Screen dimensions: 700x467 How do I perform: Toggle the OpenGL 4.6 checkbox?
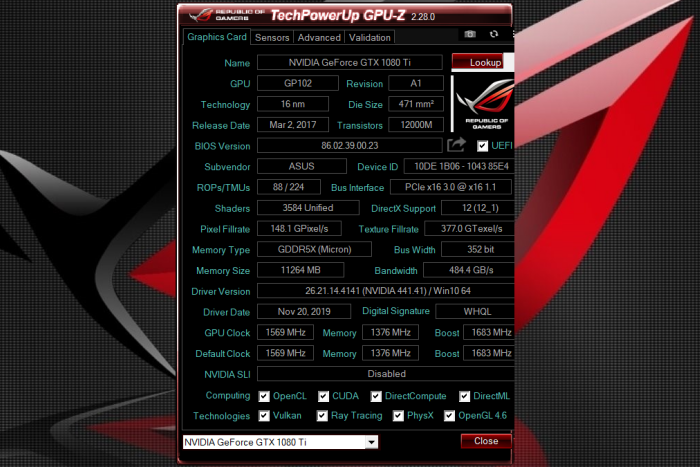pos(449,416)
